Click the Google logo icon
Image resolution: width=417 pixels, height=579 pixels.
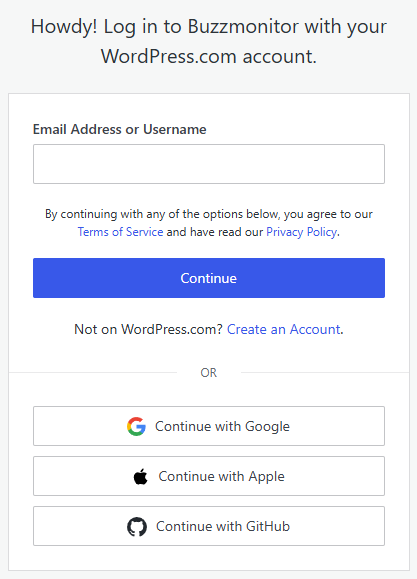pos(136,426)
